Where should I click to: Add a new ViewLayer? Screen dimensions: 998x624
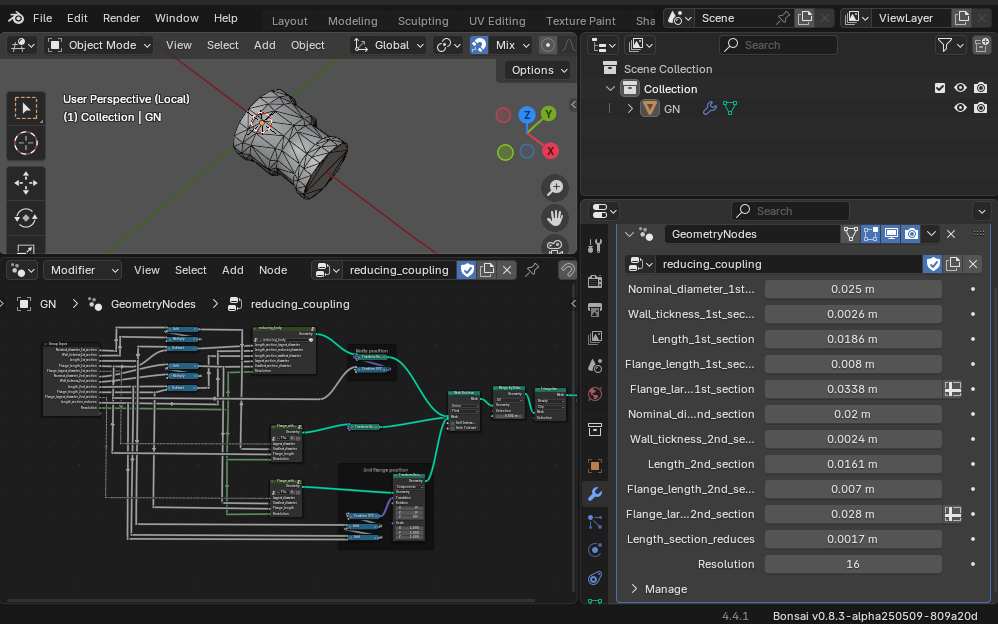[x=962, y=18]
